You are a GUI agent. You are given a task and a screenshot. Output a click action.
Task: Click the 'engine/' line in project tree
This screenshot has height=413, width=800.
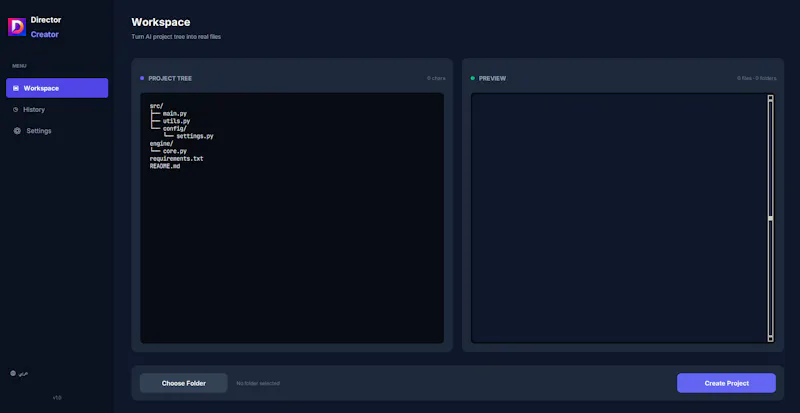(162, 143)
